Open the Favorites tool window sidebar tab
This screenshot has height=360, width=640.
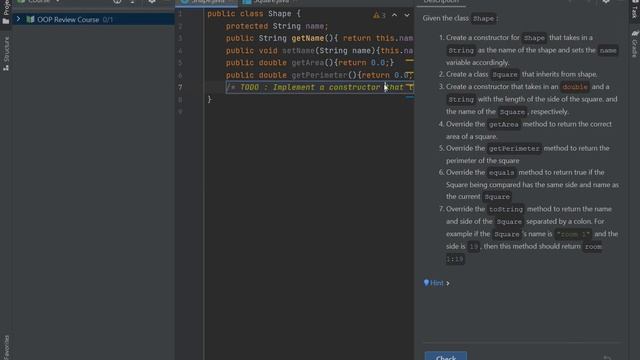tap(6, 347)
